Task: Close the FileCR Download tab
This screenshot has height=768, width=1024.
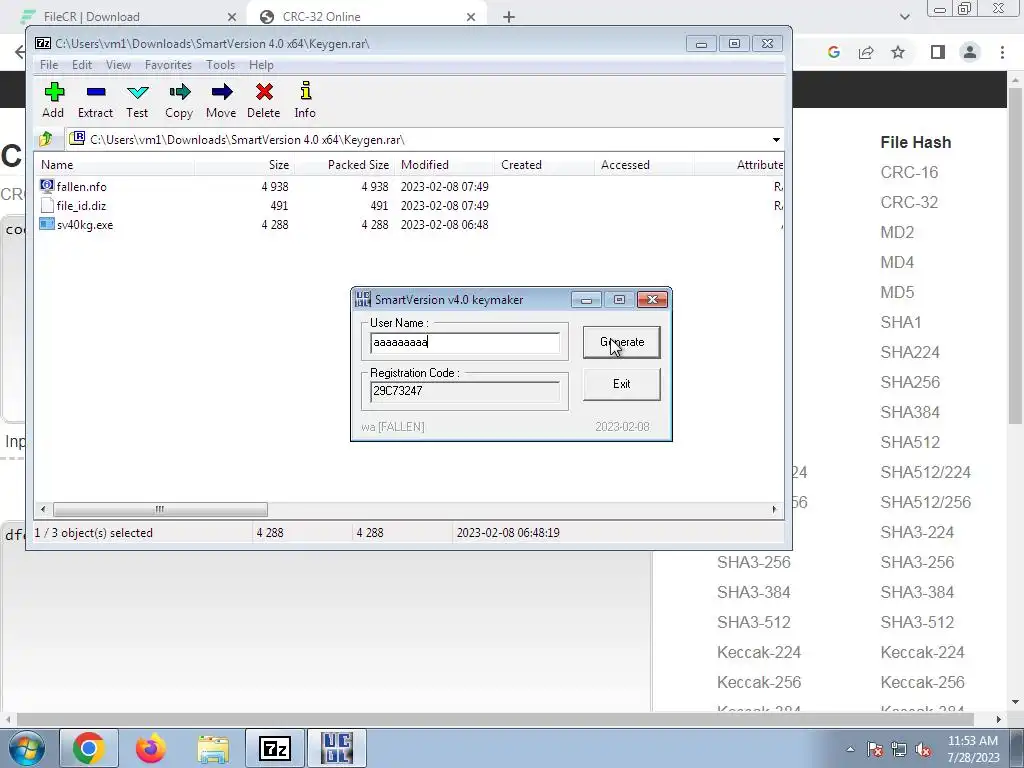Action: [x=232, y=17]
